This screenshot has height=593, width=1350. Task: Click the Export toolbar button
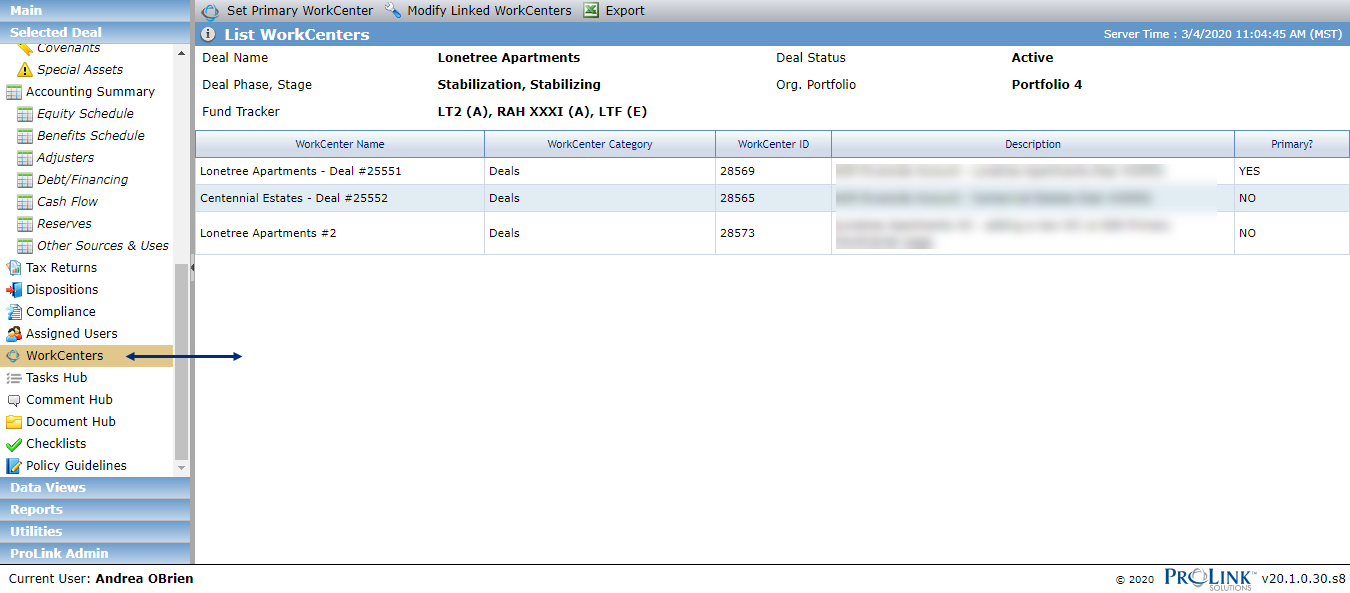point(614,11)
